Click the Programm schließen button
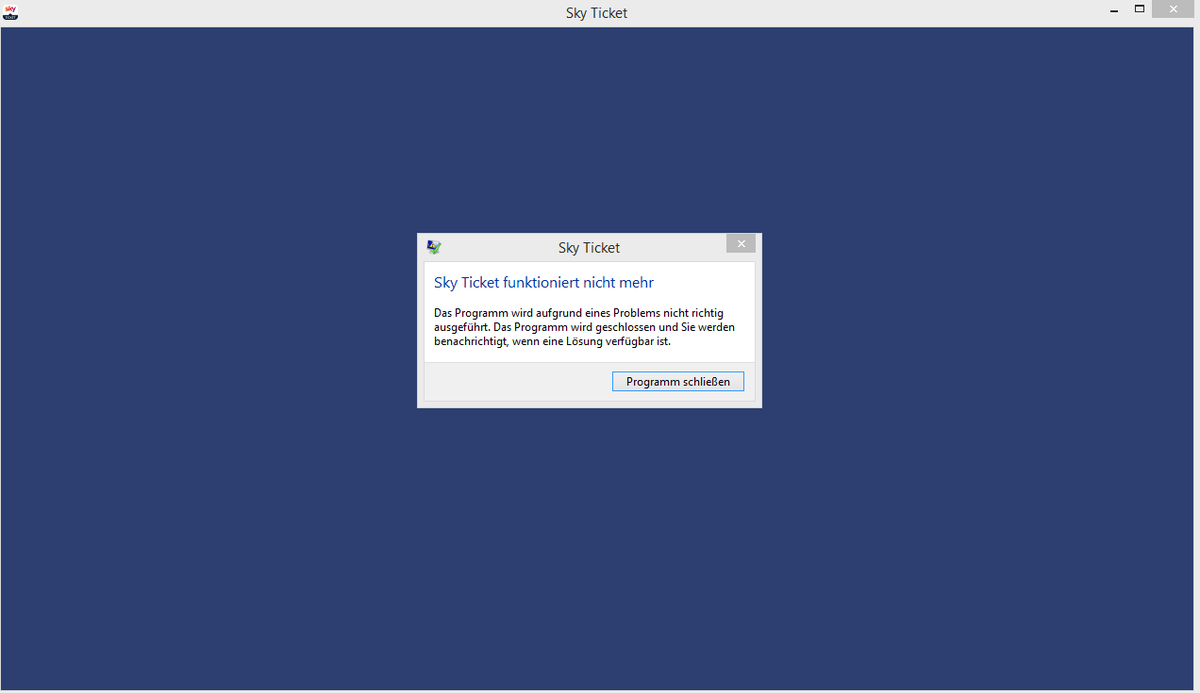Image resolution: width=1200 pixels, height=693 pixels. coord(678,381)
